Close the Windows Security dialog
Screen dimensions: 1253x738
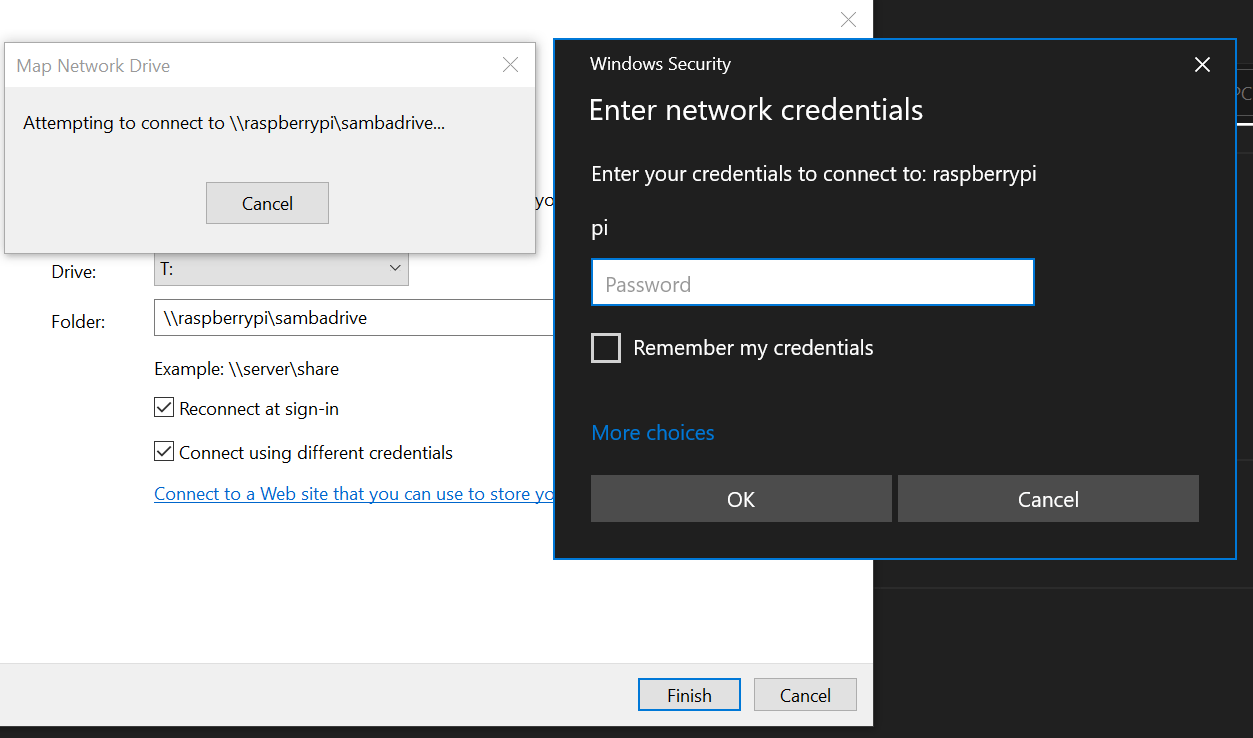tap(1201, 64)
